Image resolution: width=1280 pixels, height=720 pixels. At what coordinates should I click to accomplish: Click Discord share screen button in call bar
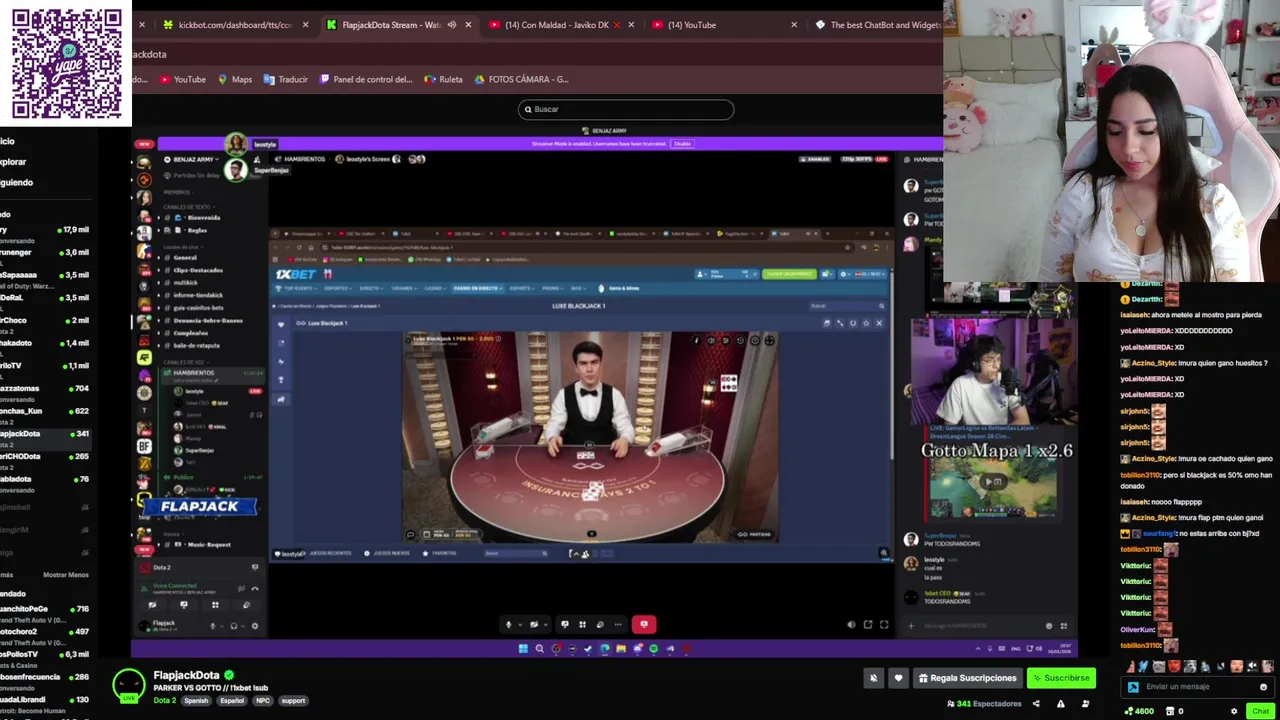(565, 624)
